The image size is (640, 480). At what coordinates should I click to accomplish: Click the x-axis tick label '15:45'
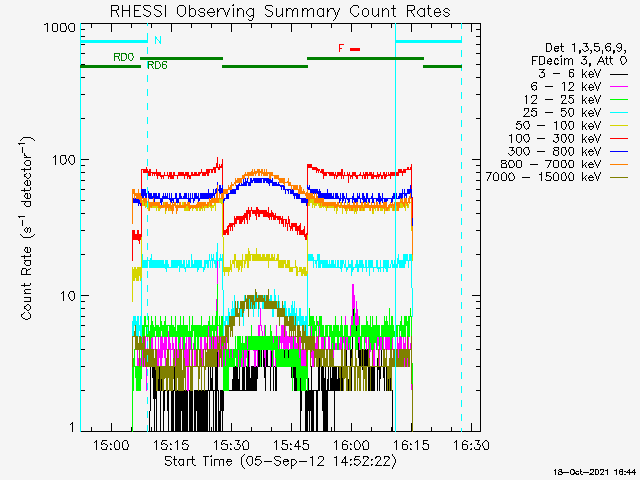coord(291,445)
